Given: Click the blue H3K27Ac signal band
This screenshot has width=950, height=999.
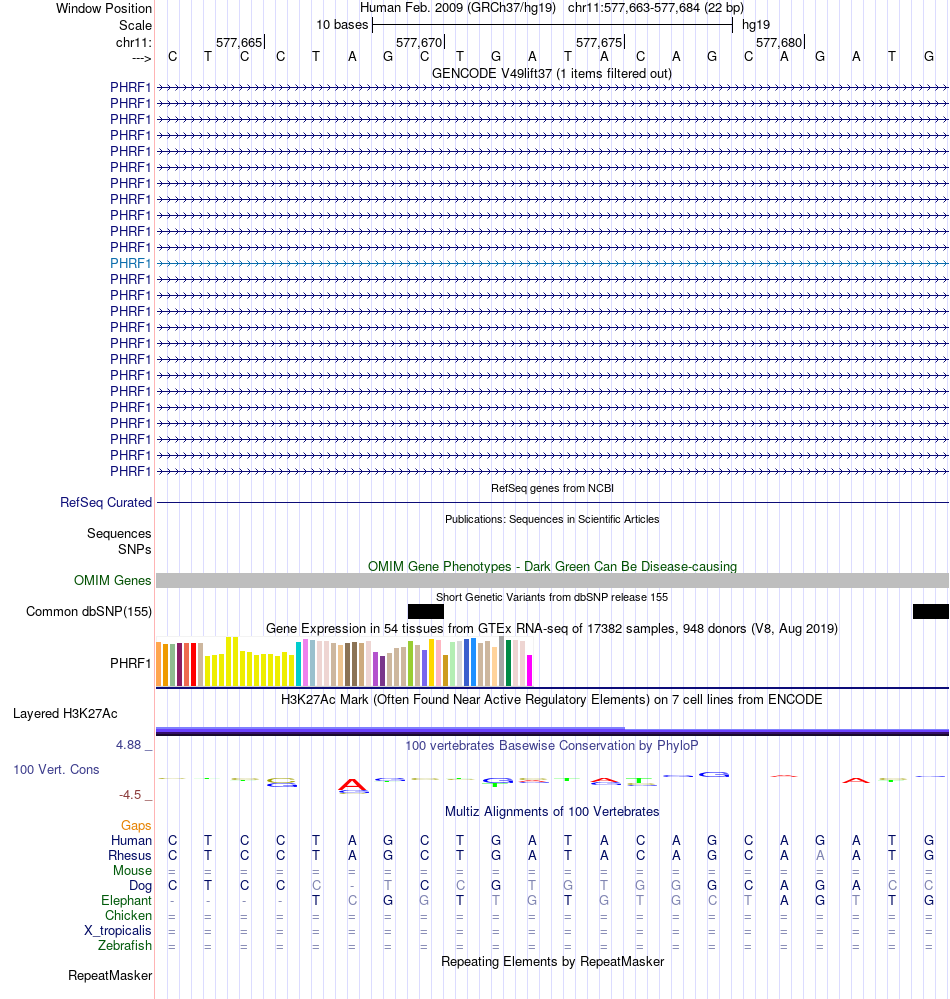Looking at the screenshot, I should tap(552, 731).
